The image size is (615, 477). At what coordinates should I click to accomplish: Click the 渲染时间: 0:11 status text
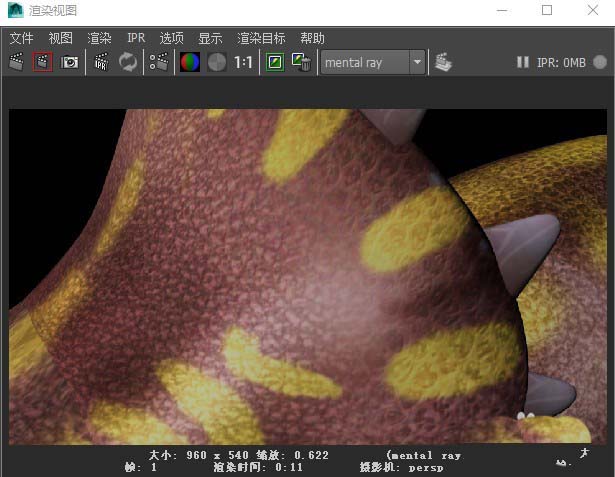point(258,467)
